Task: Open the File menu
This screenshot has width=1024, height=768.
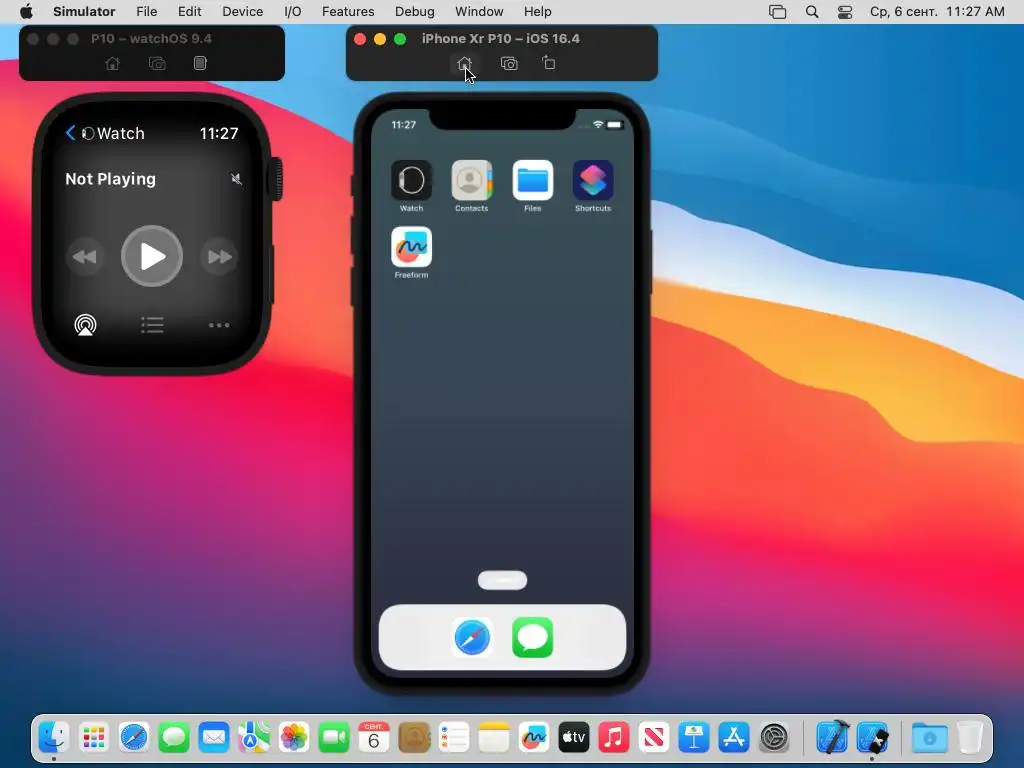Action: pos(146,12)
